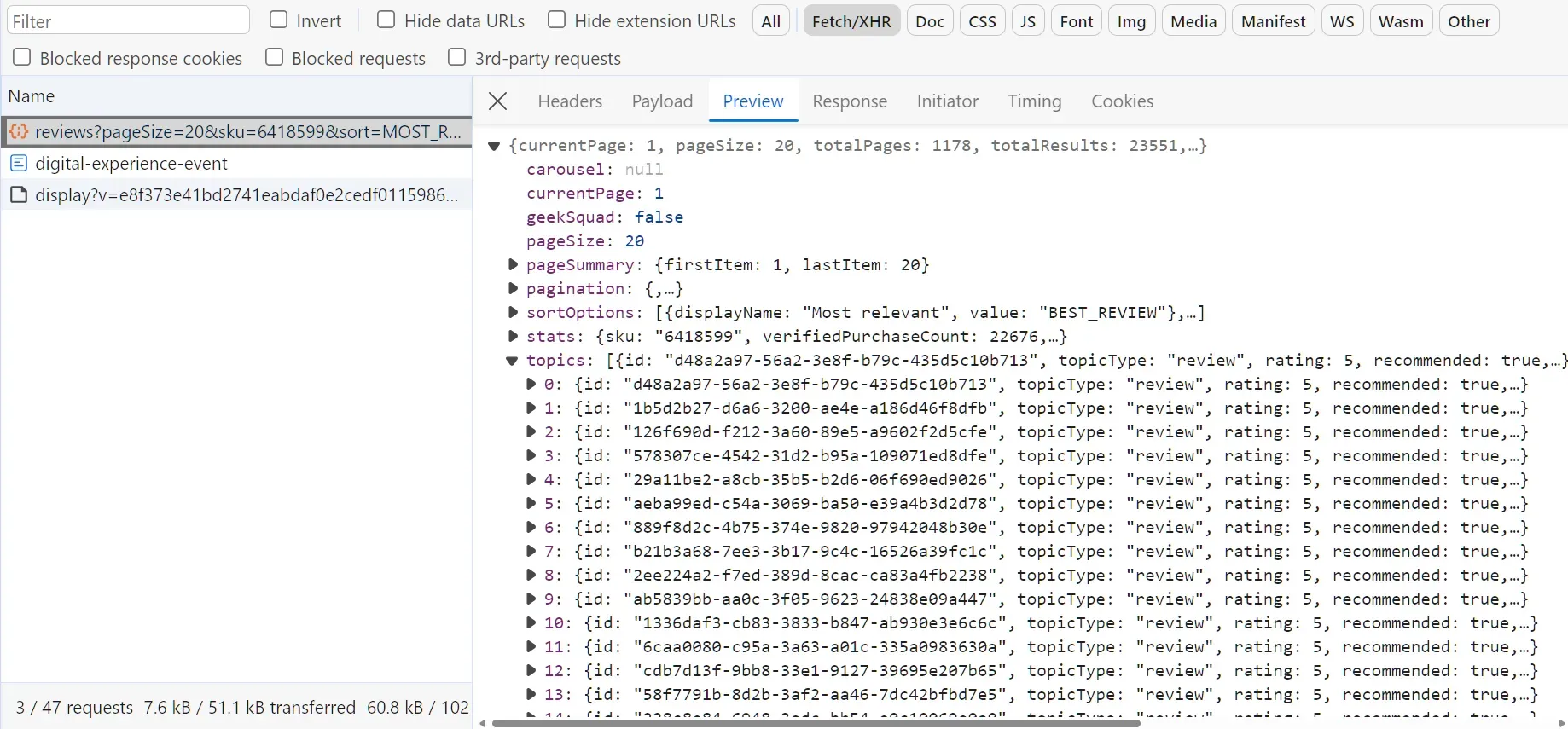
Task: Expand topics item 10
Action: pyautogui.click(x=531, y=622)
